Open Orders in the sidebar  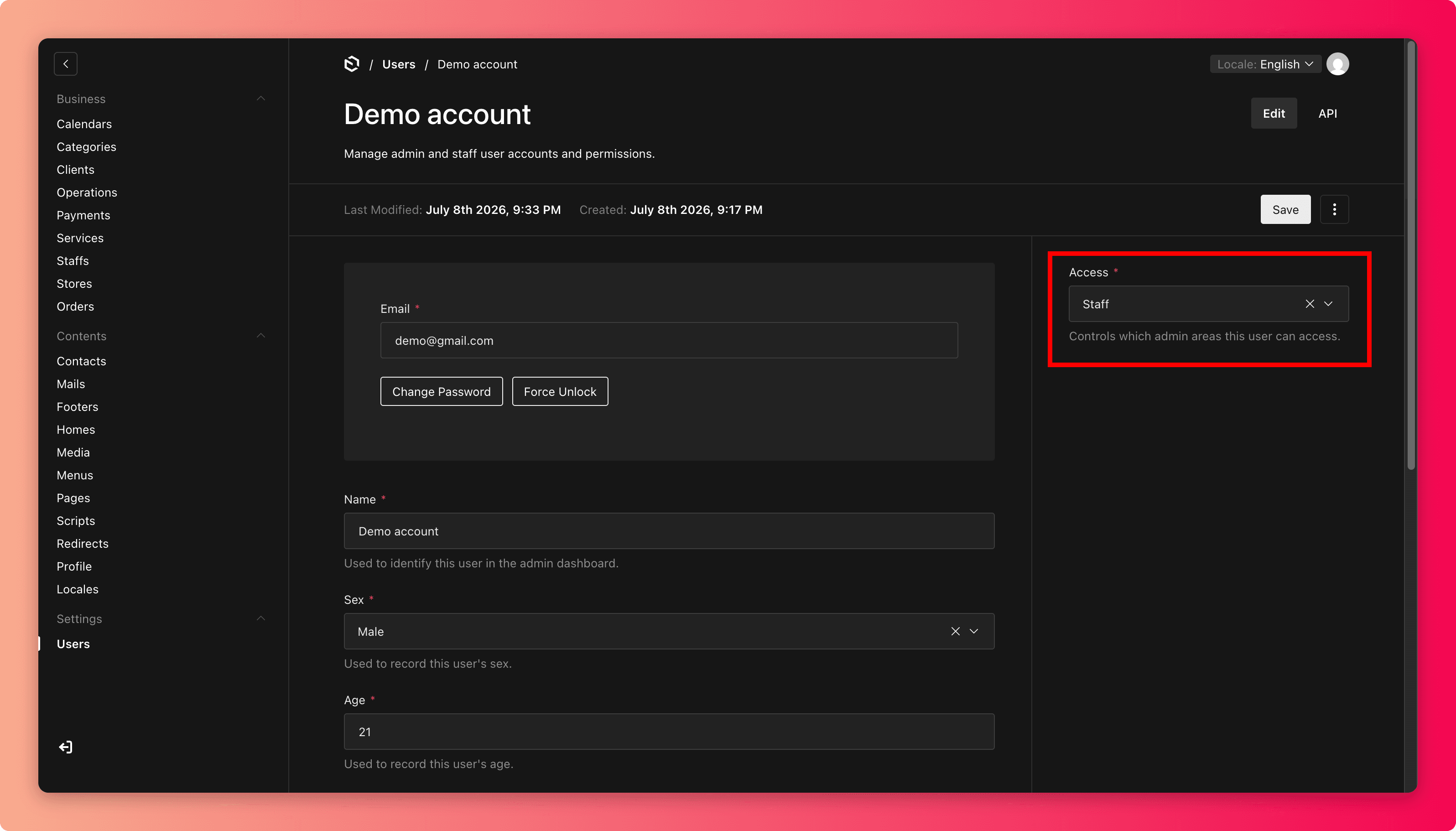(75, 306)
